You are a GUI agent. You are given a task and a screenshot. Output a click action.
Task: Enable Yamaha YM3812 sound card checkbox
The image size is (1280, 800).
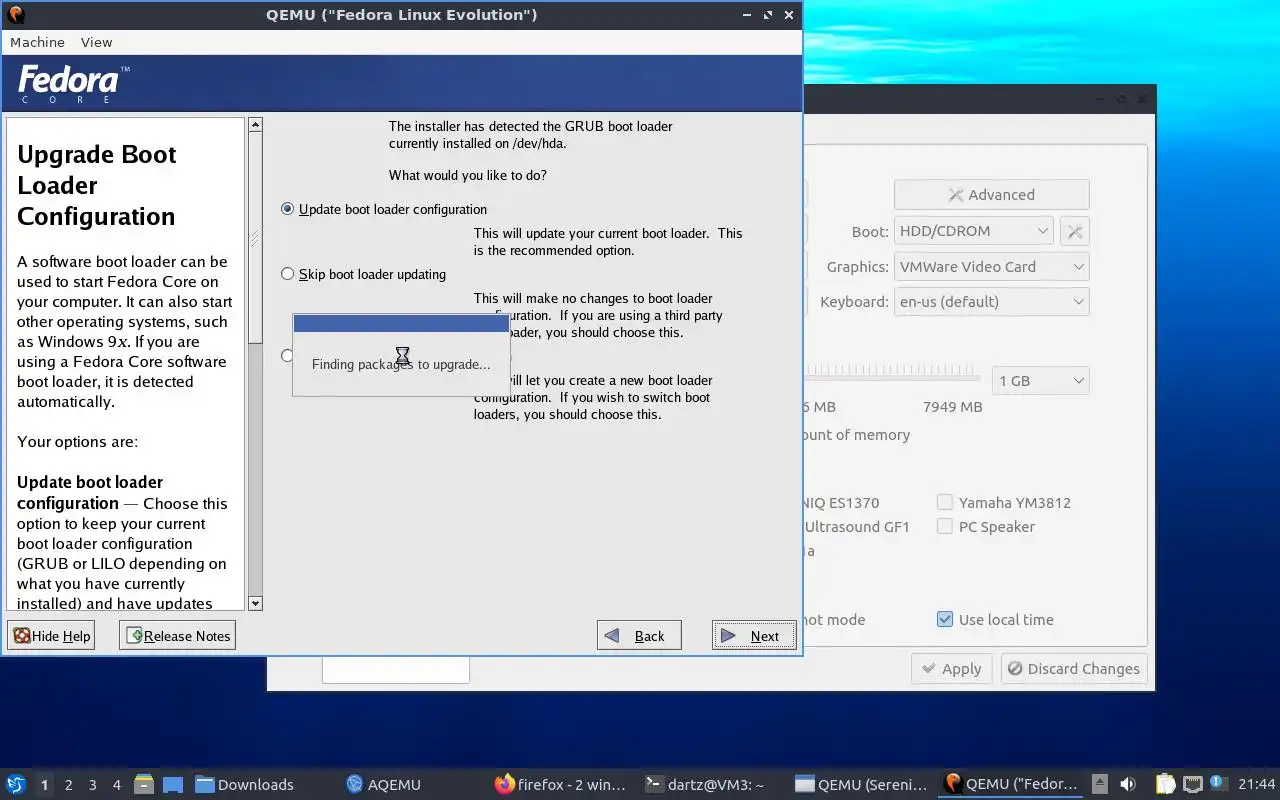tap(944, 503)
